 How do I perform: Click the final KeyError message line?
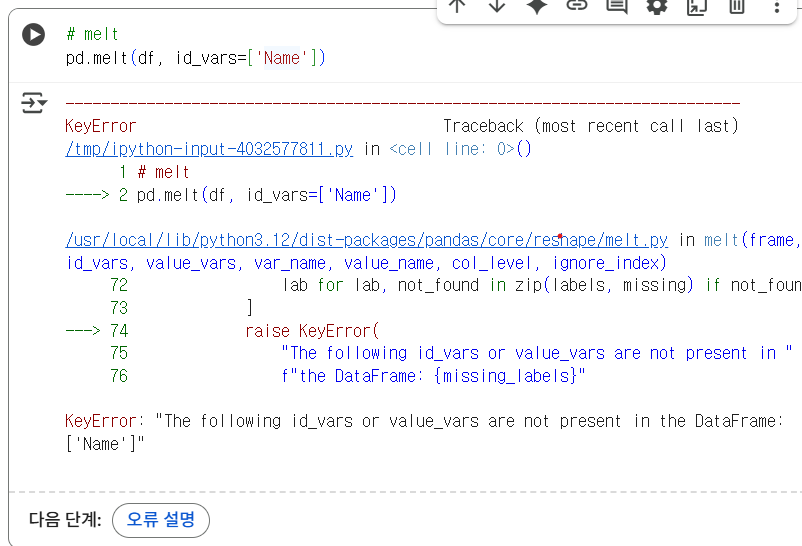click(425, 421)
